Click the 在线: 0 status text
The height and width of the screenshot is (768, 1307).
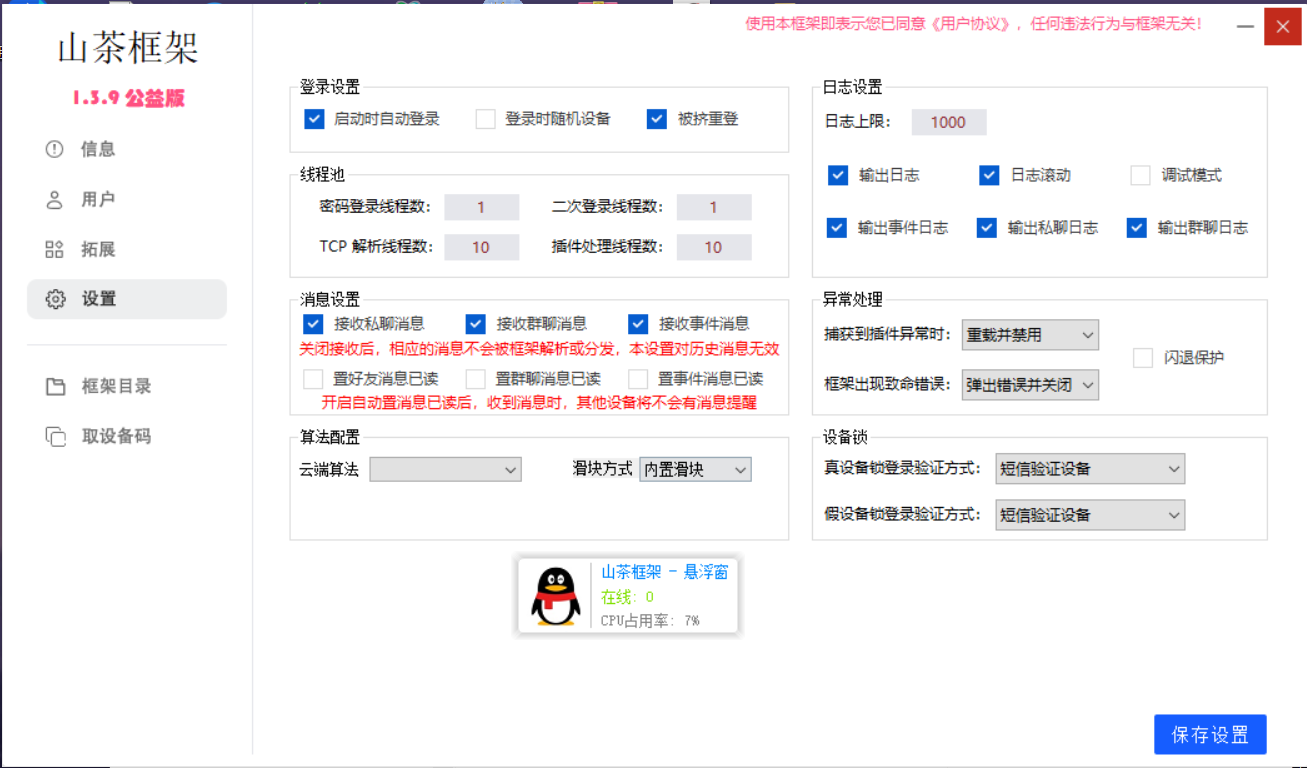[627, 597]
